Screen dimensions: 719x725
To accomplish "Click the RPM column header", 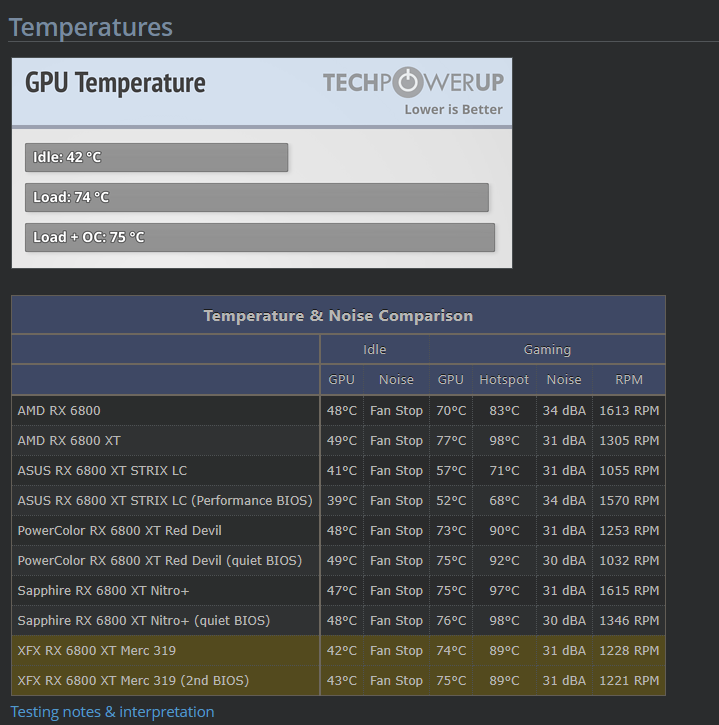I will click(x=629, y=380).
